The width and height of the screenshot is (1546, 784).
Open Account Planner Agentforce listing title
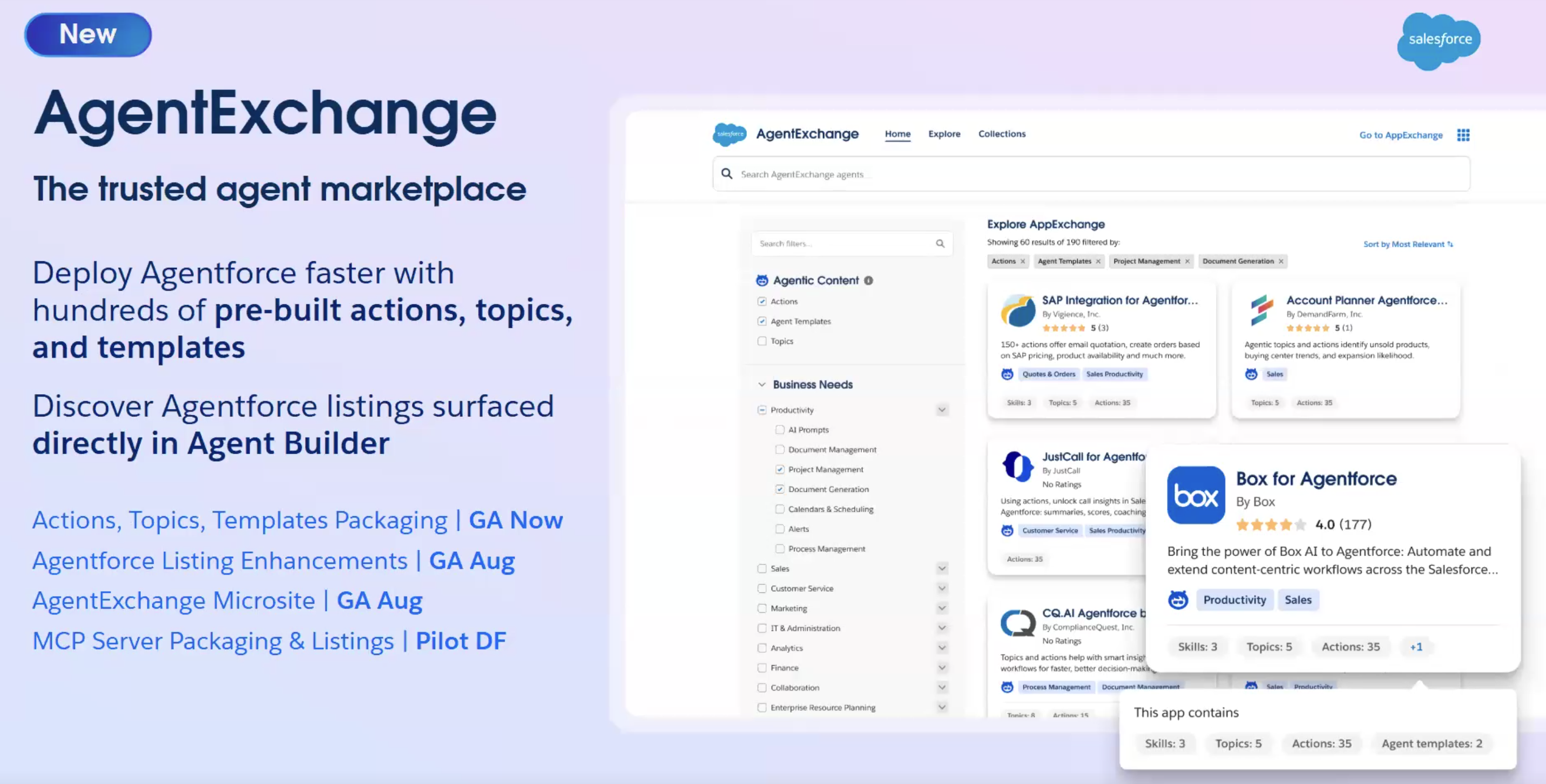1367,300
